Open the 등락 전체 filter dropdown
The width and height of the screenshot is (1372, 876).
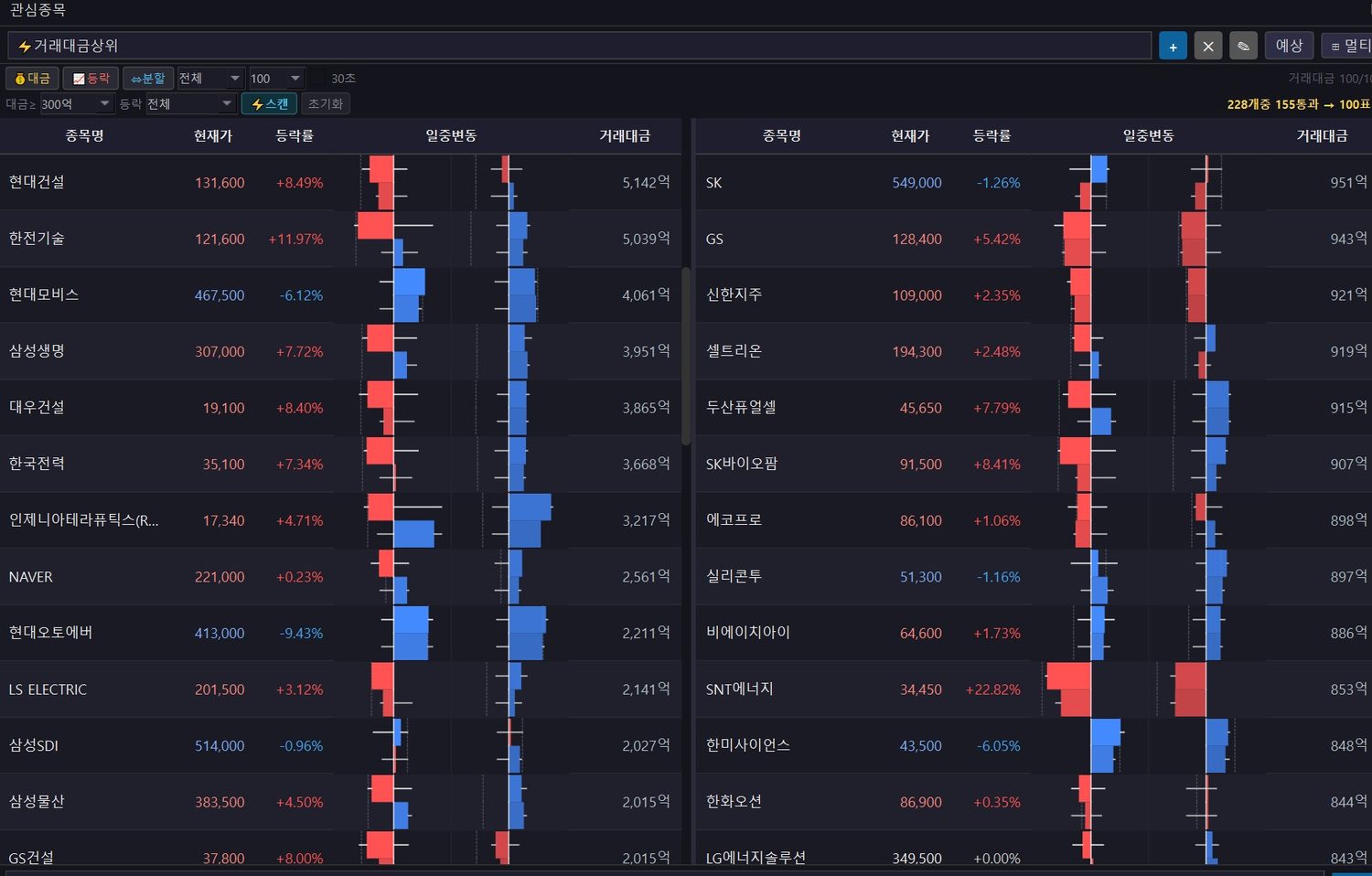tap(190, 104)
